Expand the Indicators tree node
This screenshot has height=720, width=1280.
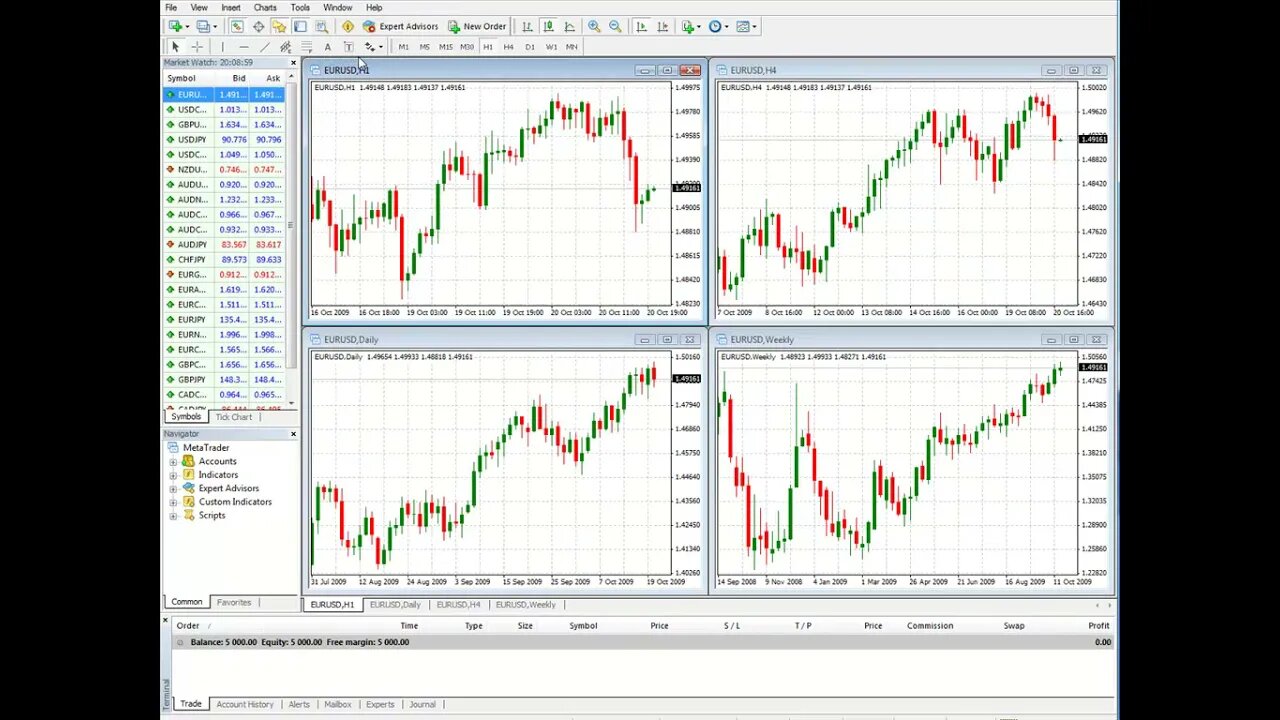[x=173, y=475]
